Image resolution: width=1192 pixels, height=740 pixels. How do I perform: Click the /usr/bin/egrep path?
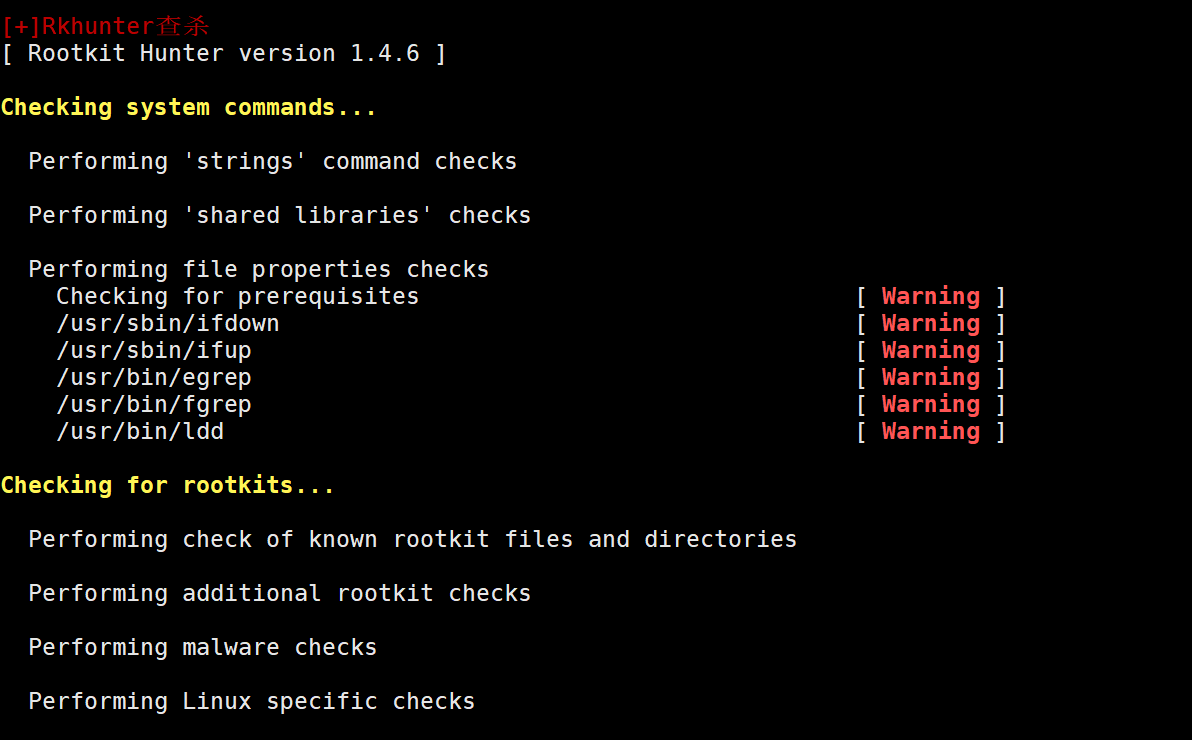pyautogui.click(x=154, y=377)
